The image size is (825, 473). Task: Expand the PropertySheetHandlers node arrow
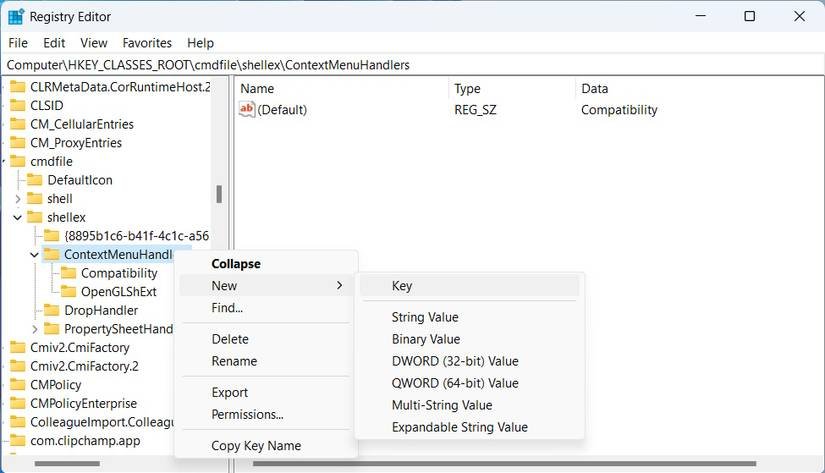tap(35, 329)
